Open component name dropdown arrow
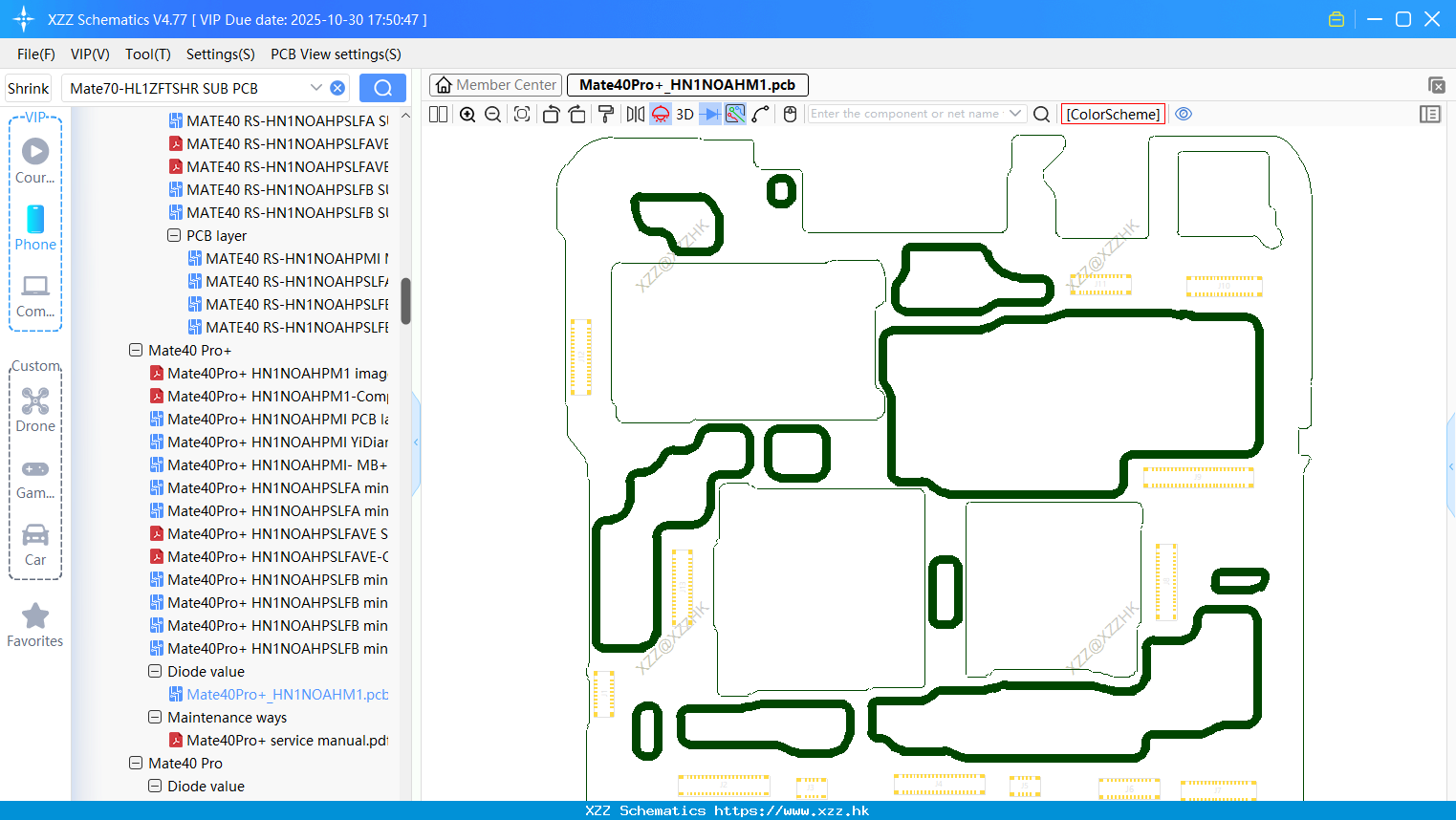 (x=1015, y=114)
